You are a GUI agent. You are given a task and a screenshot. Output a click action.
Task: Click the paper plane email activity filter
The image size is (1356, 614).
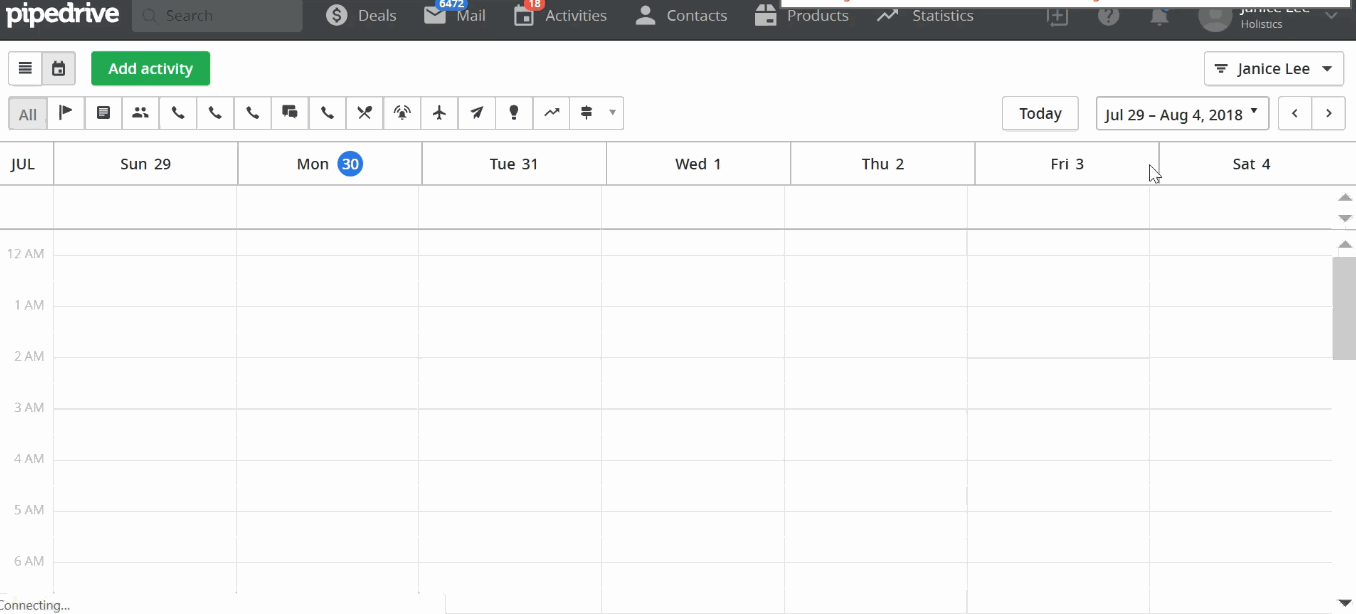tap(476, 113)
